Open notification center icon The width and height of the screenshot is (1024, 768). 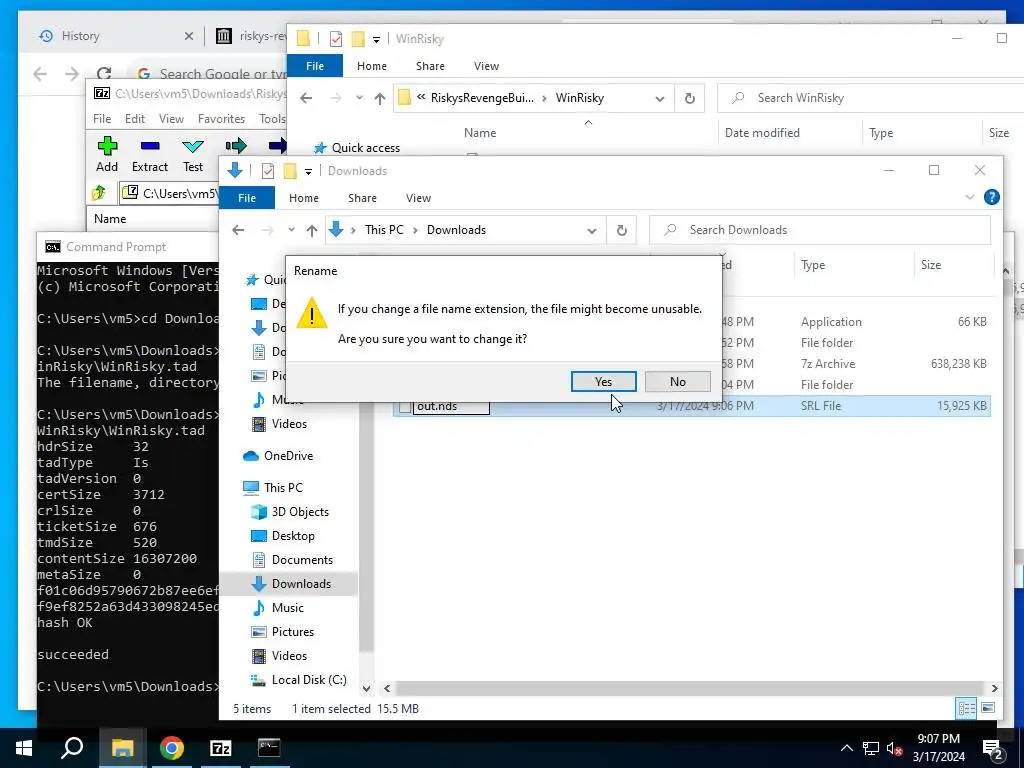click(x=993, y=749)
